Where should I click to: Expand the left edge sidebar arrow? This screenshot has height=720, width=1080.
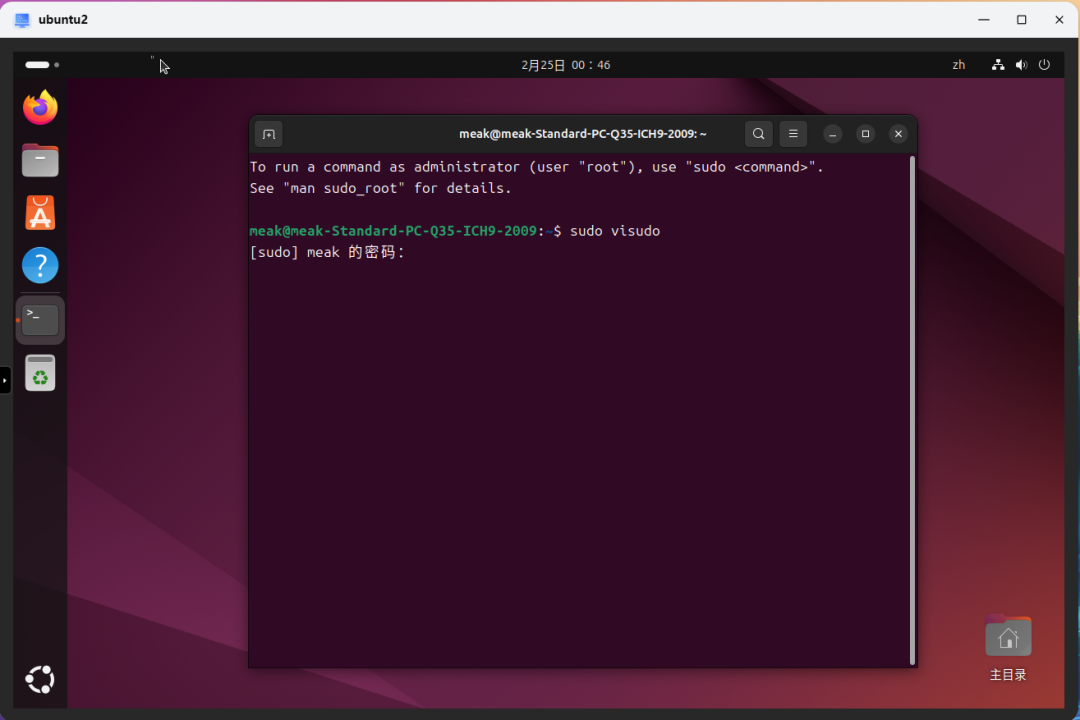5,380
